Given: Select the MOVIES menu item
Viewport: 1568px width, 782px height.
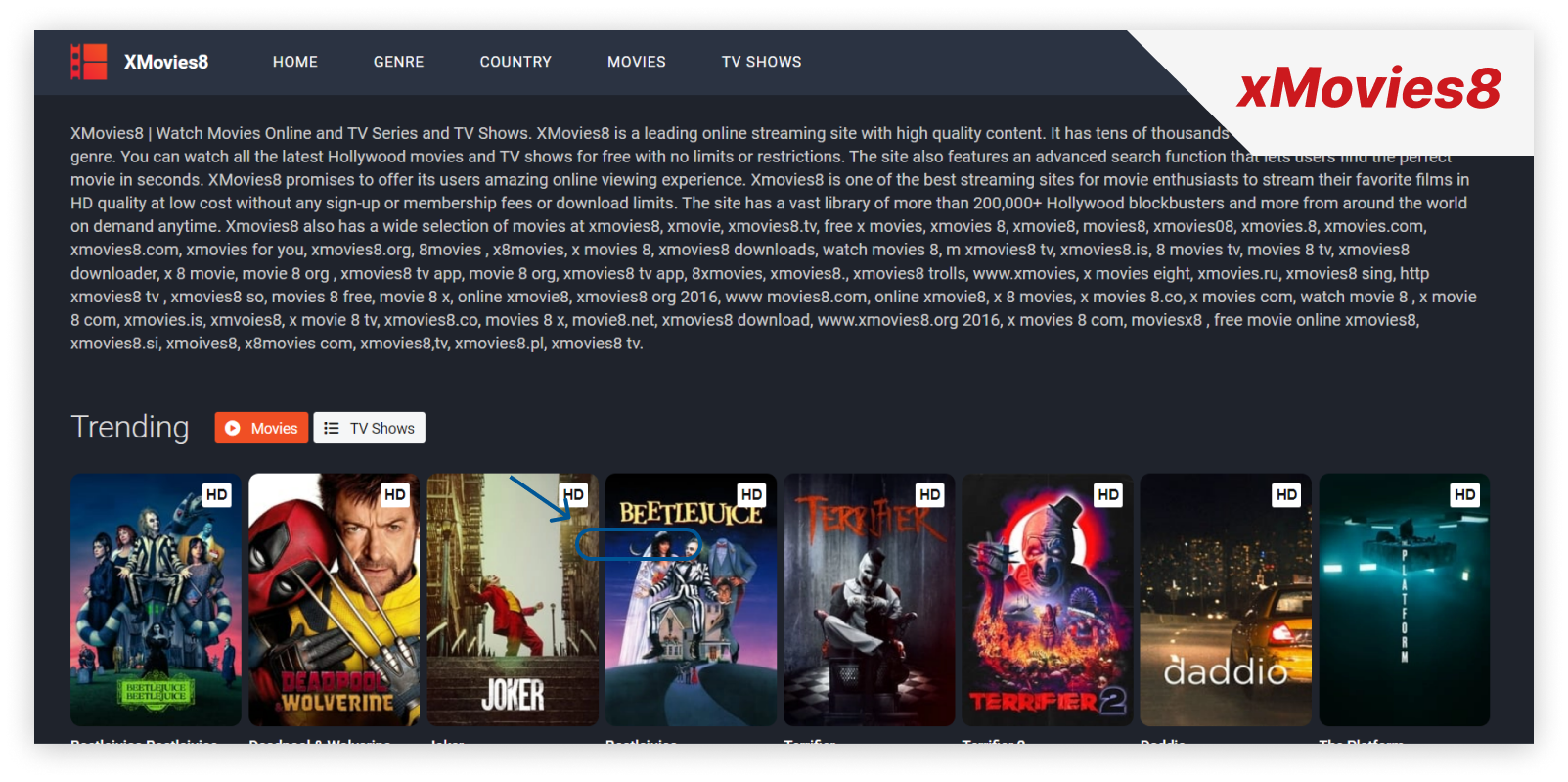Looking at the screenshot, I should click(x=637, y=62).
